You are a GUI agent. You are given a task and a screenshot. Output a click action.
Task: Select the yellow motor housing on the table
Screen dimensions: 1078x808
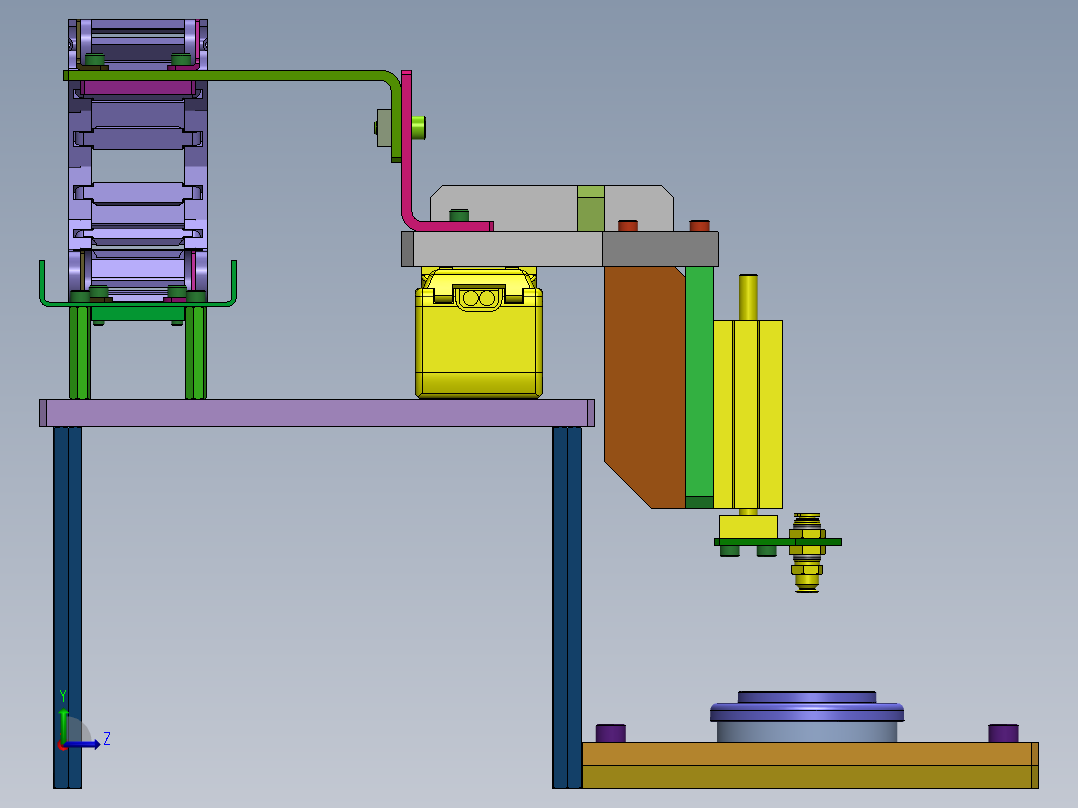pyautogui.click(x=479, y=333)
